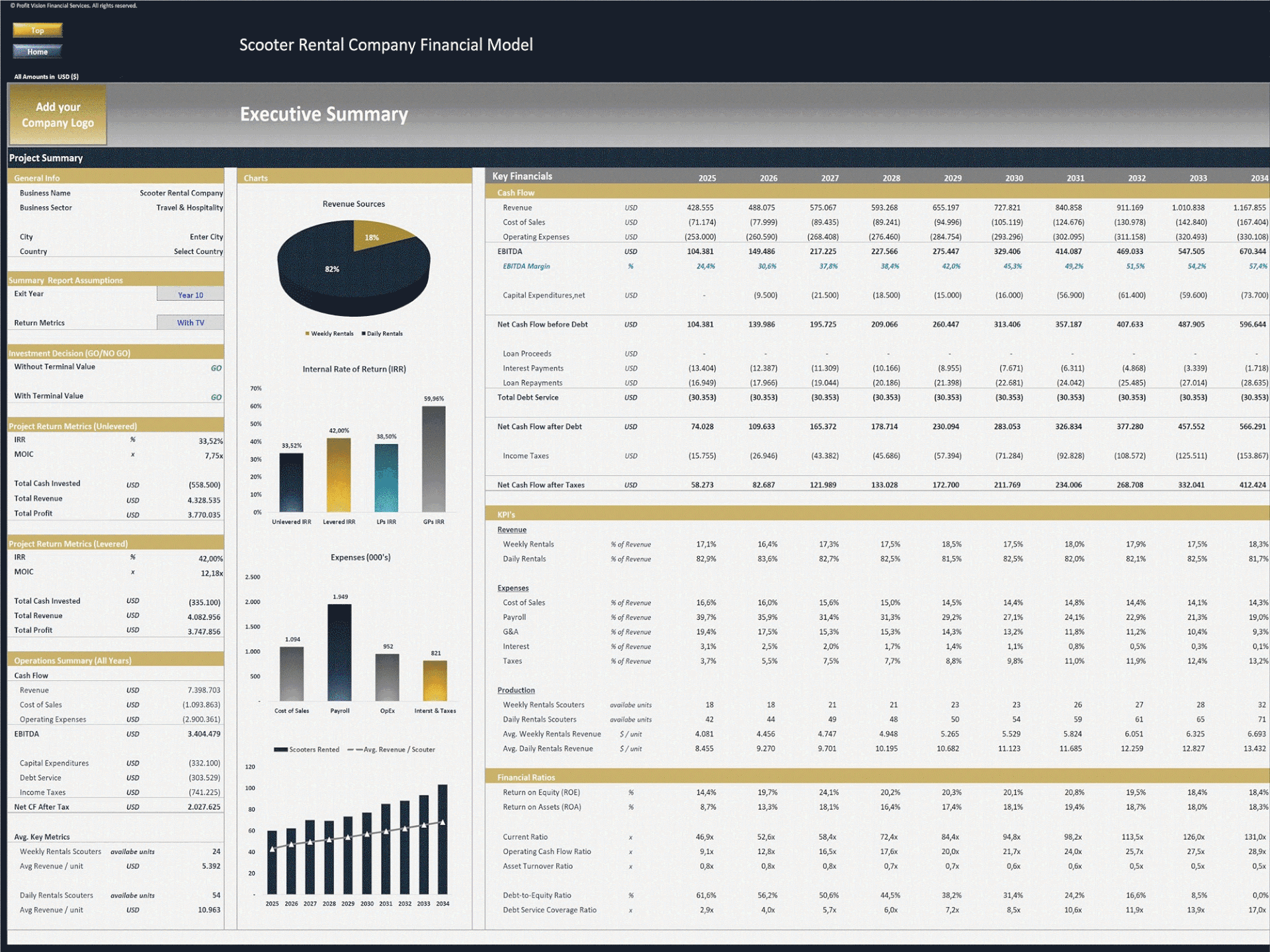Select the With Terminal Value GO result
The height and width of the screenshot is (952, 1270).
coord(216,397)
